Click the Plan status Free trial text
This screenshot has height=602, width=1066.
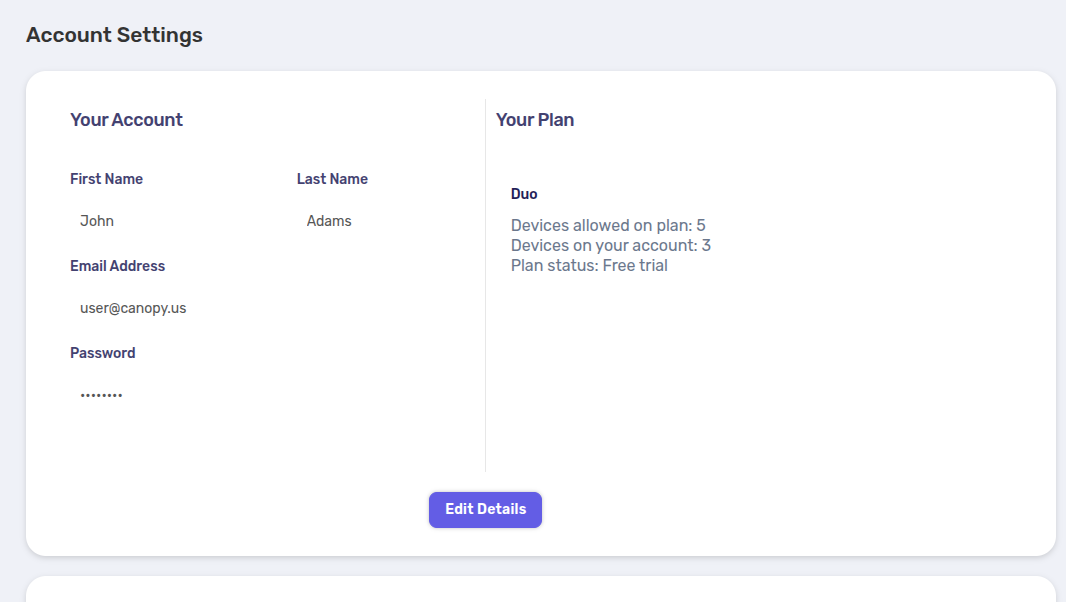pyautogui.click(x=589, y=265)
